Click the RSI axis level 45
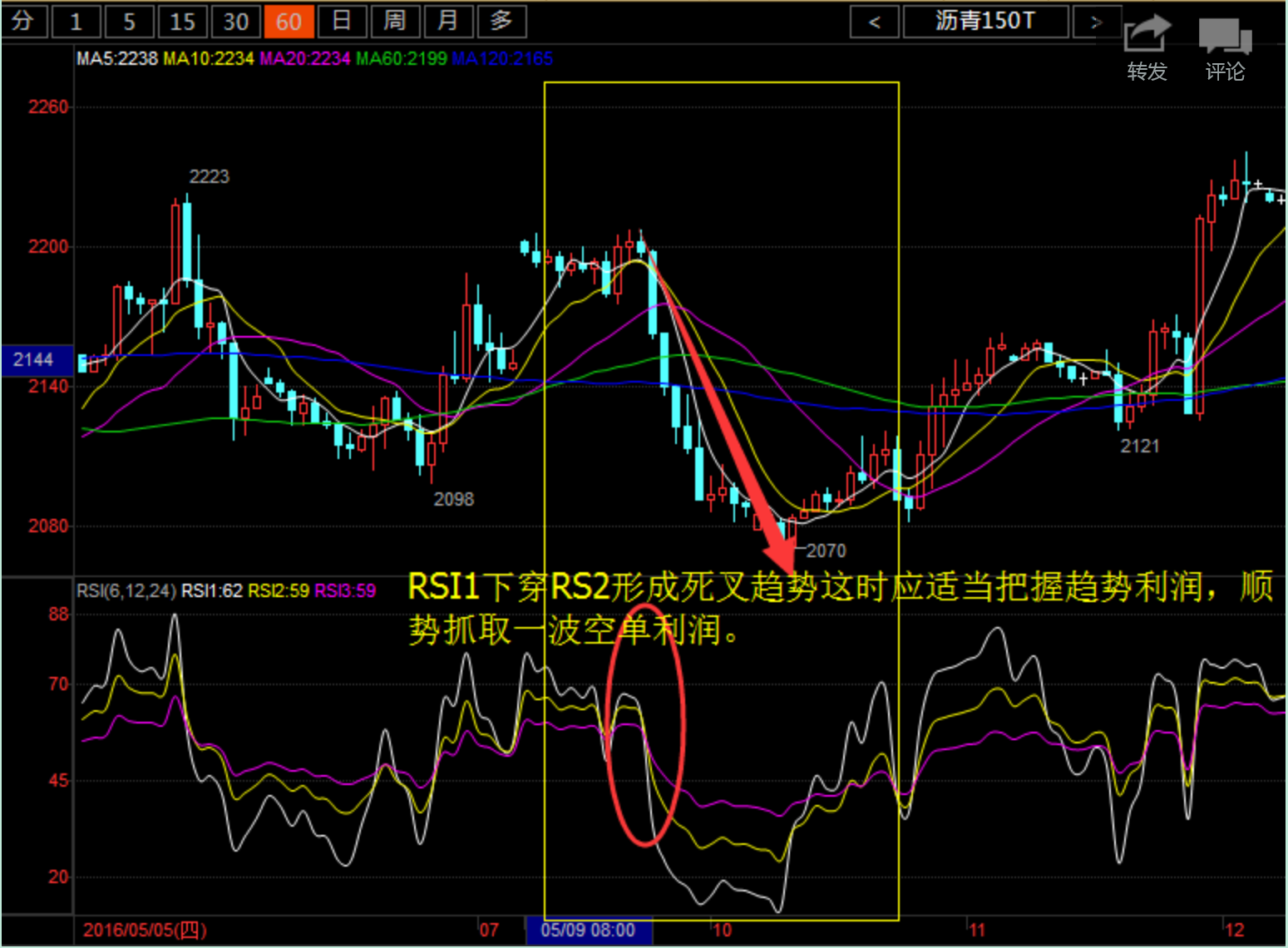This screenshot has height=948, width=1288. [x=59, y=780]
